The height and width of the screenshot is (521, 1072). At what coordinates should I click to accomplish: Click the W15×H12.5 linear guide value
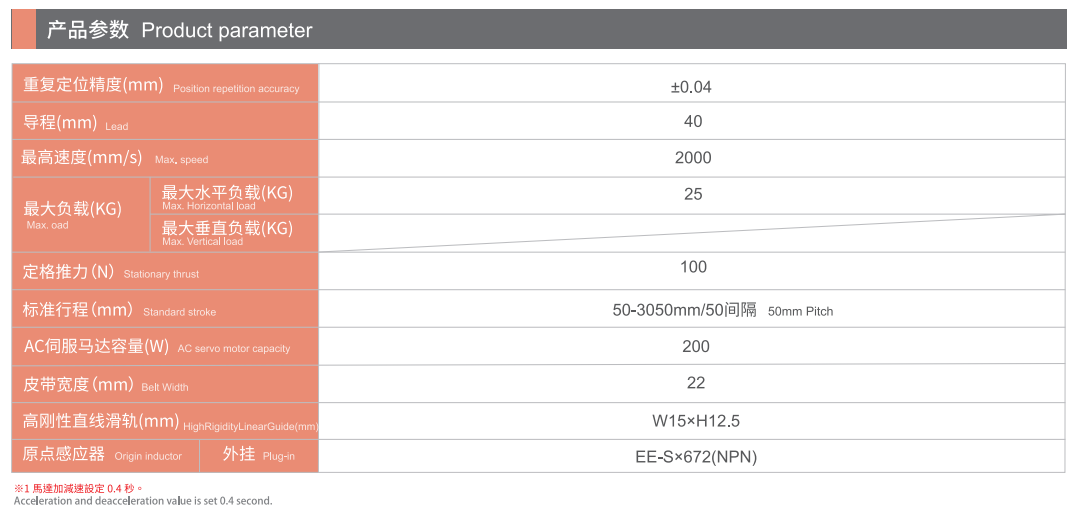(x=695, y=421)
